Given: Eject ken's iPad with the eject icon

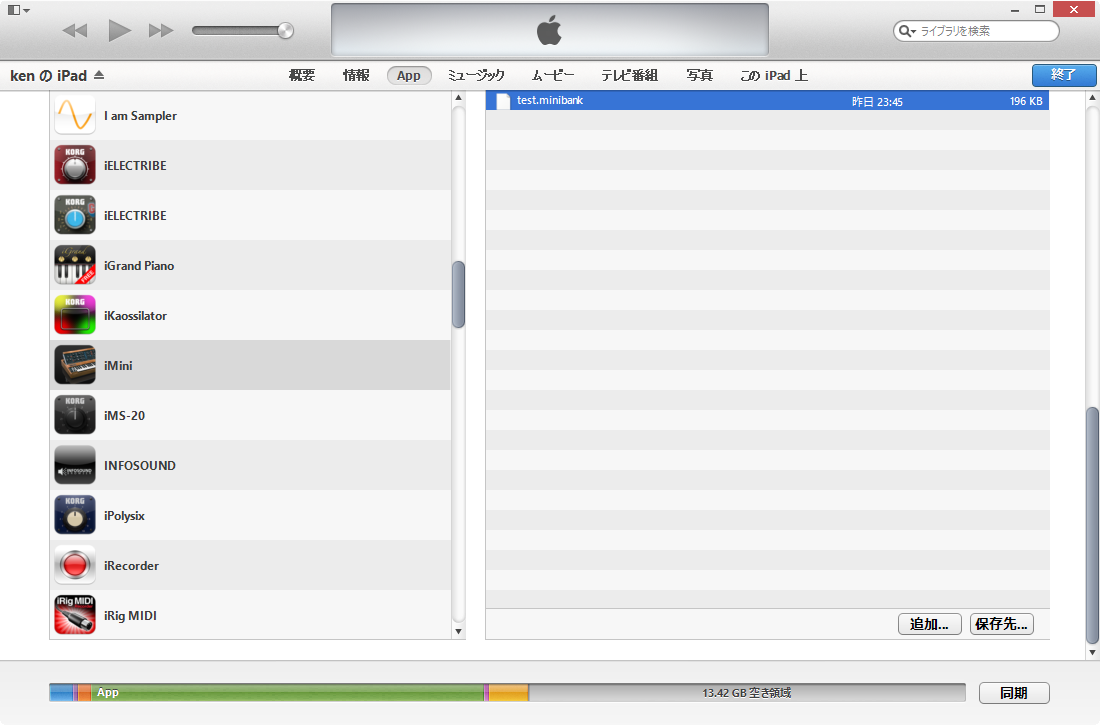Looking at the screenshot, I should 99,74.
